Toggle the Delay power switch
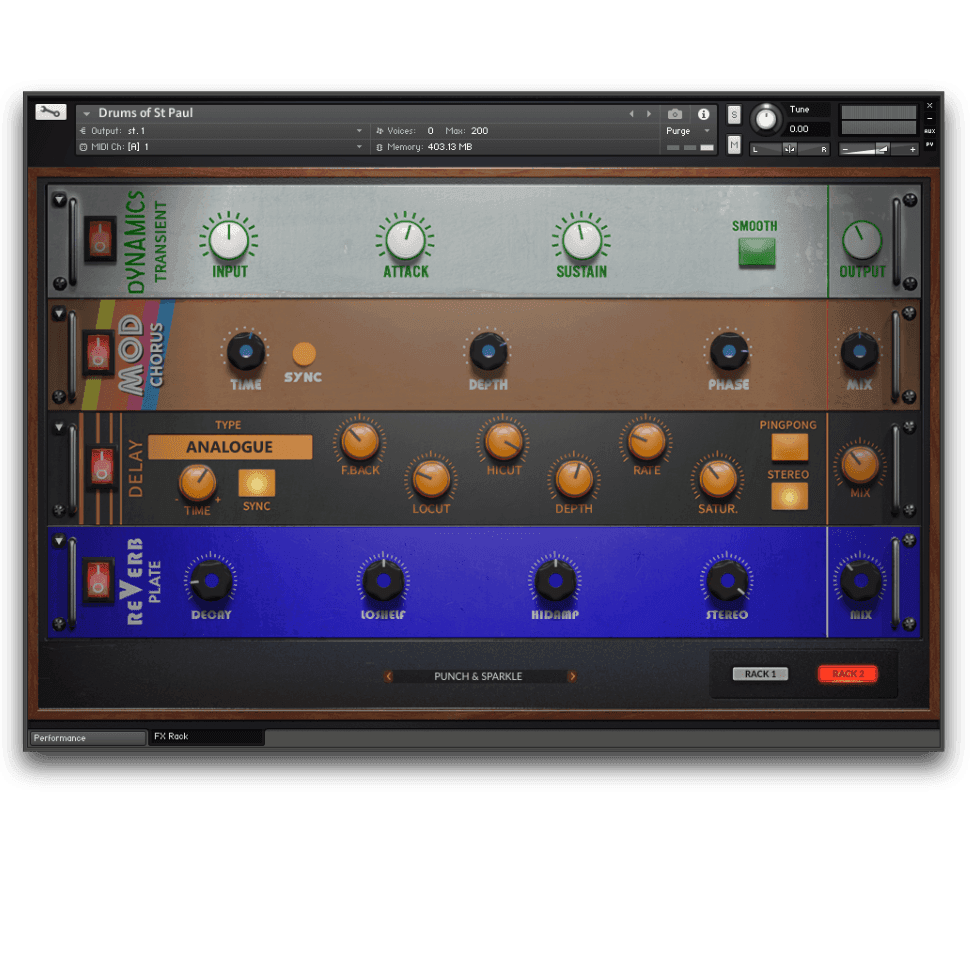Screen dimensions: 970x970 103,466
